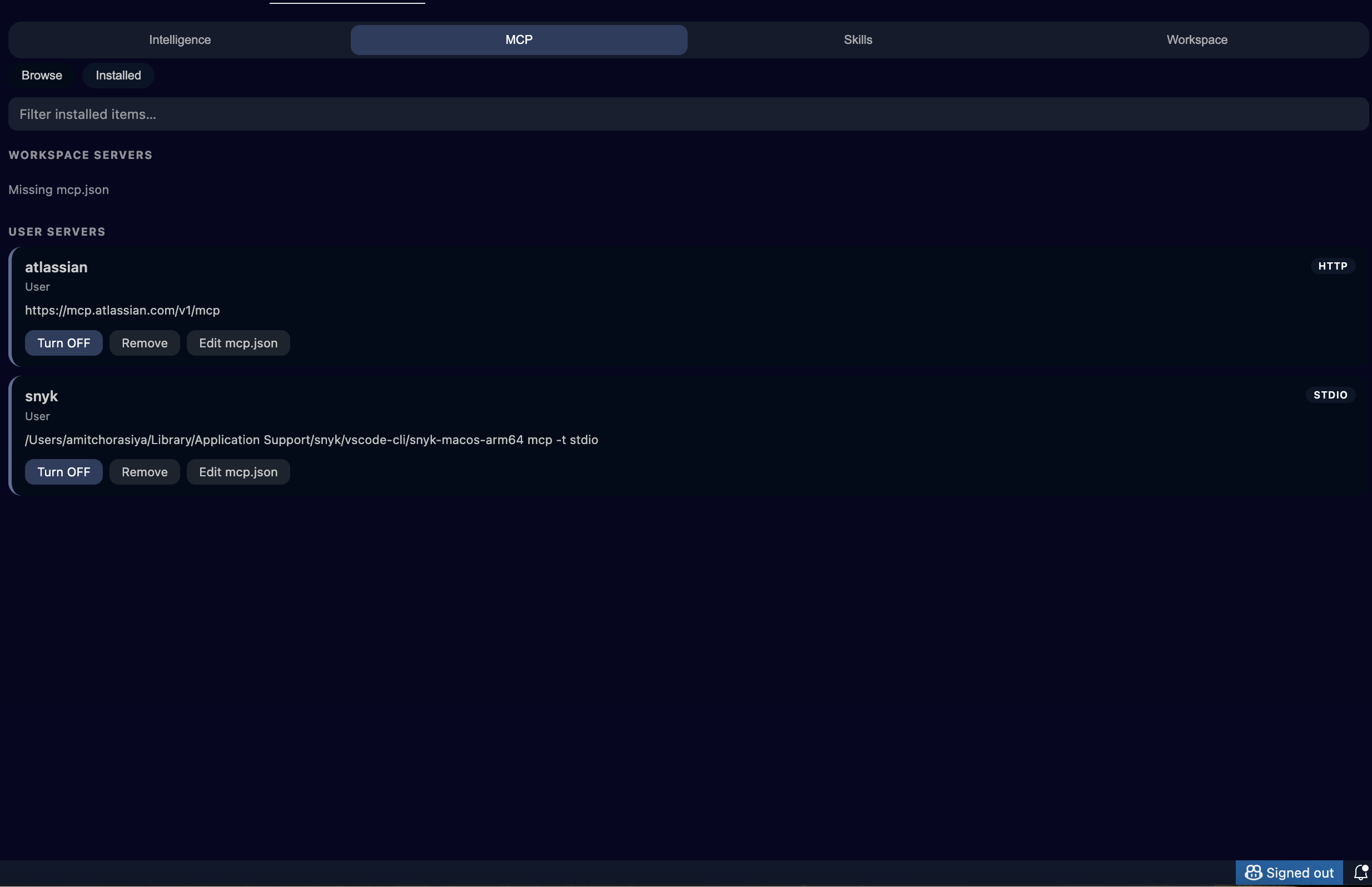The height and width of the screenshot is (887, 1372).
Task: Switch to the Intelligence tab
Action: pos(179,40)
